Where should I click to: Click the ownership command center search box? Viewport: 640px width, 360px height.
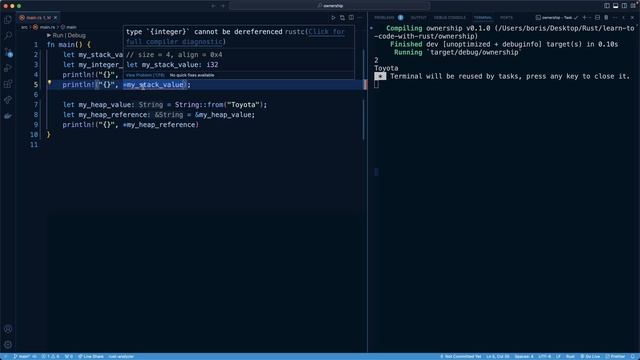(329, 6)
